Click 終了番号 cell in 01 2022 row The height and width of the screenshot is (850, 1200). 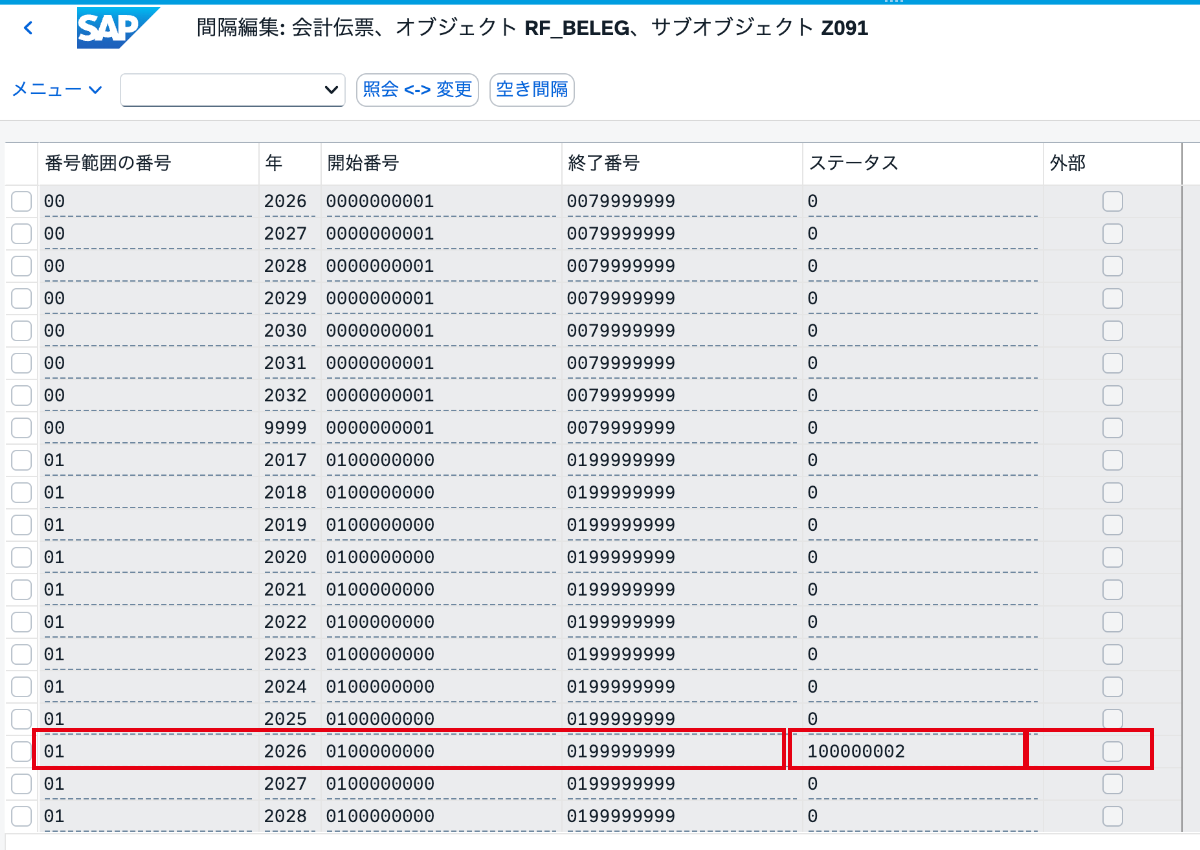point(682,622)
